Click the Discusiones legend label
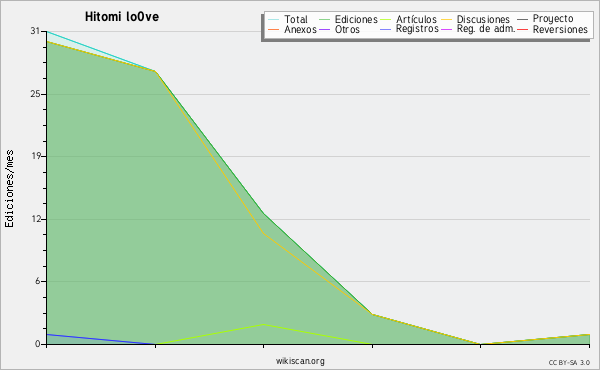This screenshot has height=370, width=600. tap(483, 19)
